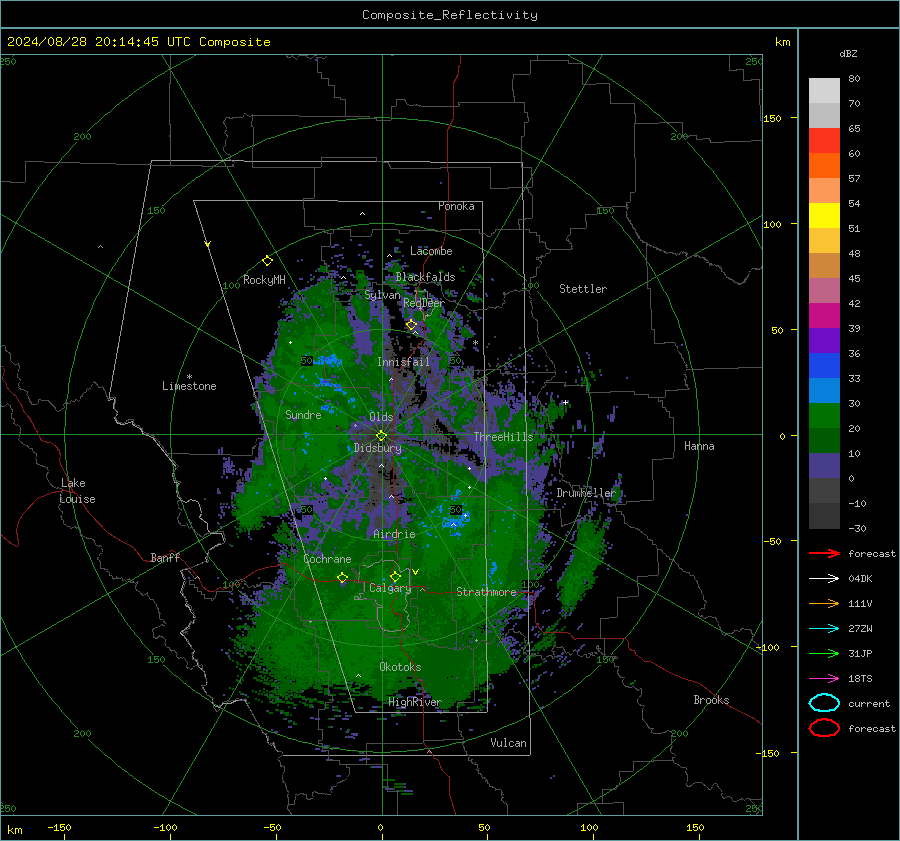This screenshot has height=841, width=900.
Task: Click the yellow diamond marker below Cochrane
Action: coord(342,578)
